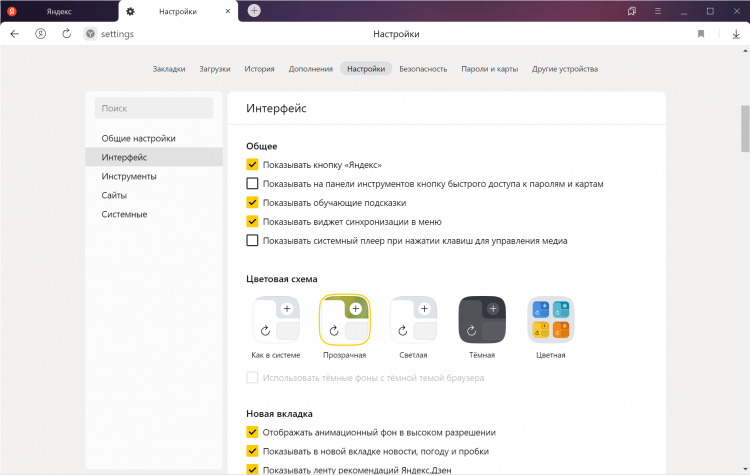Screen dimensions: 750x475
Task: Choose the Светлая color scheme
Action: (413, 320)
